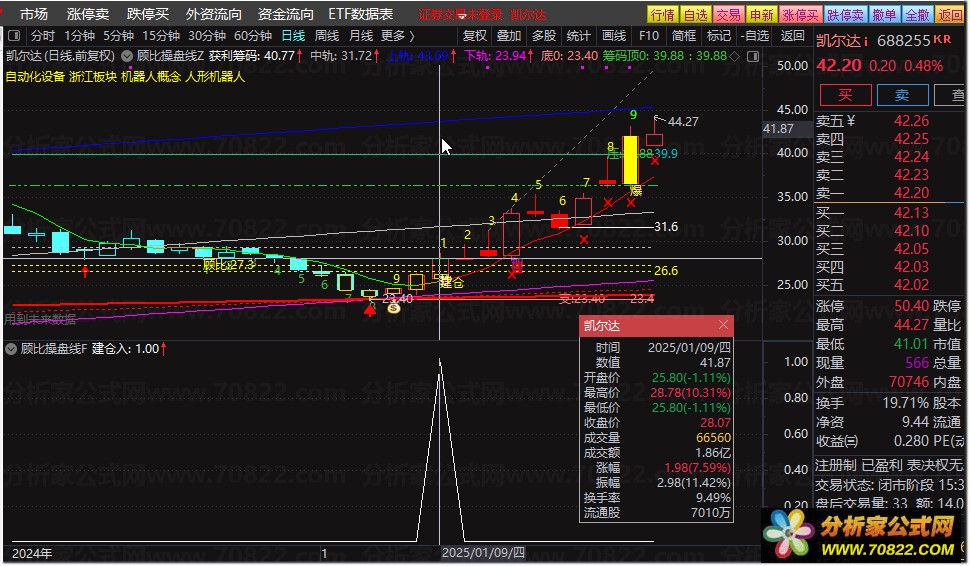
Task: Toggle the left panel icon beside 分时
Action: (x=14, y=36)
